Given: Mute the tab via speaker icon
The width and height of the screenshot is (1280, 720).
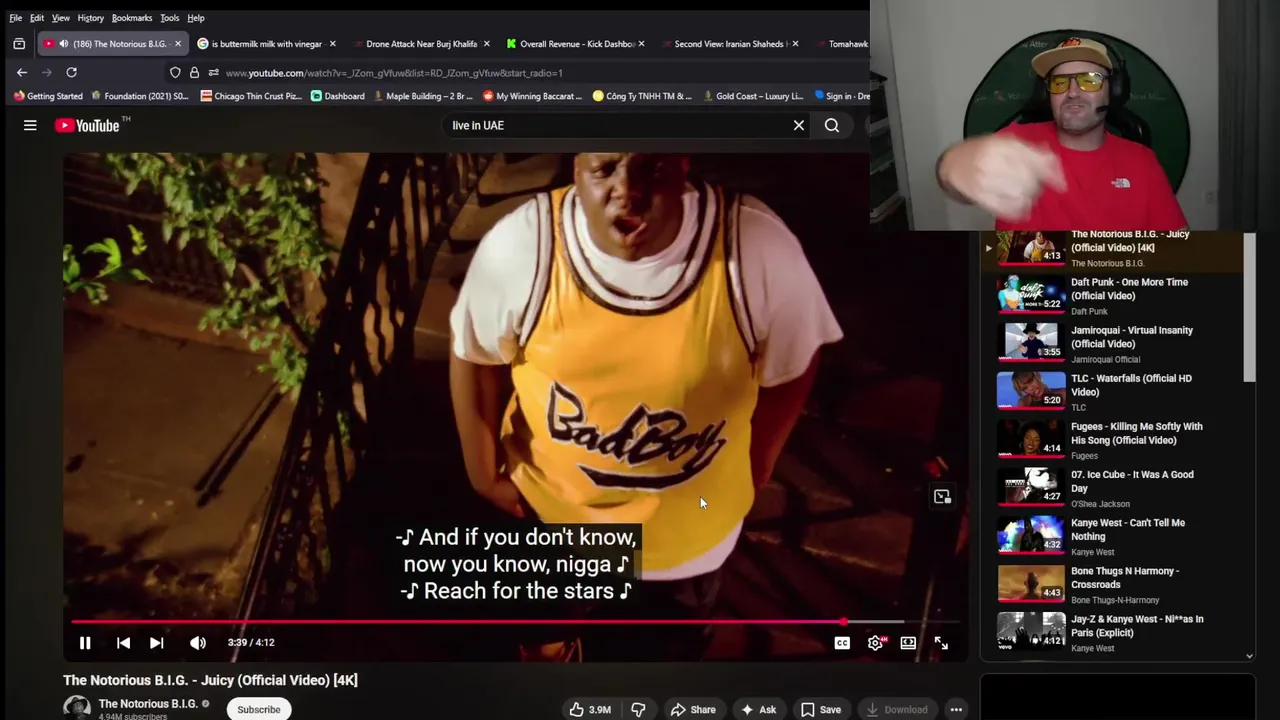Looking at the screenshot, I should [63, 44].
